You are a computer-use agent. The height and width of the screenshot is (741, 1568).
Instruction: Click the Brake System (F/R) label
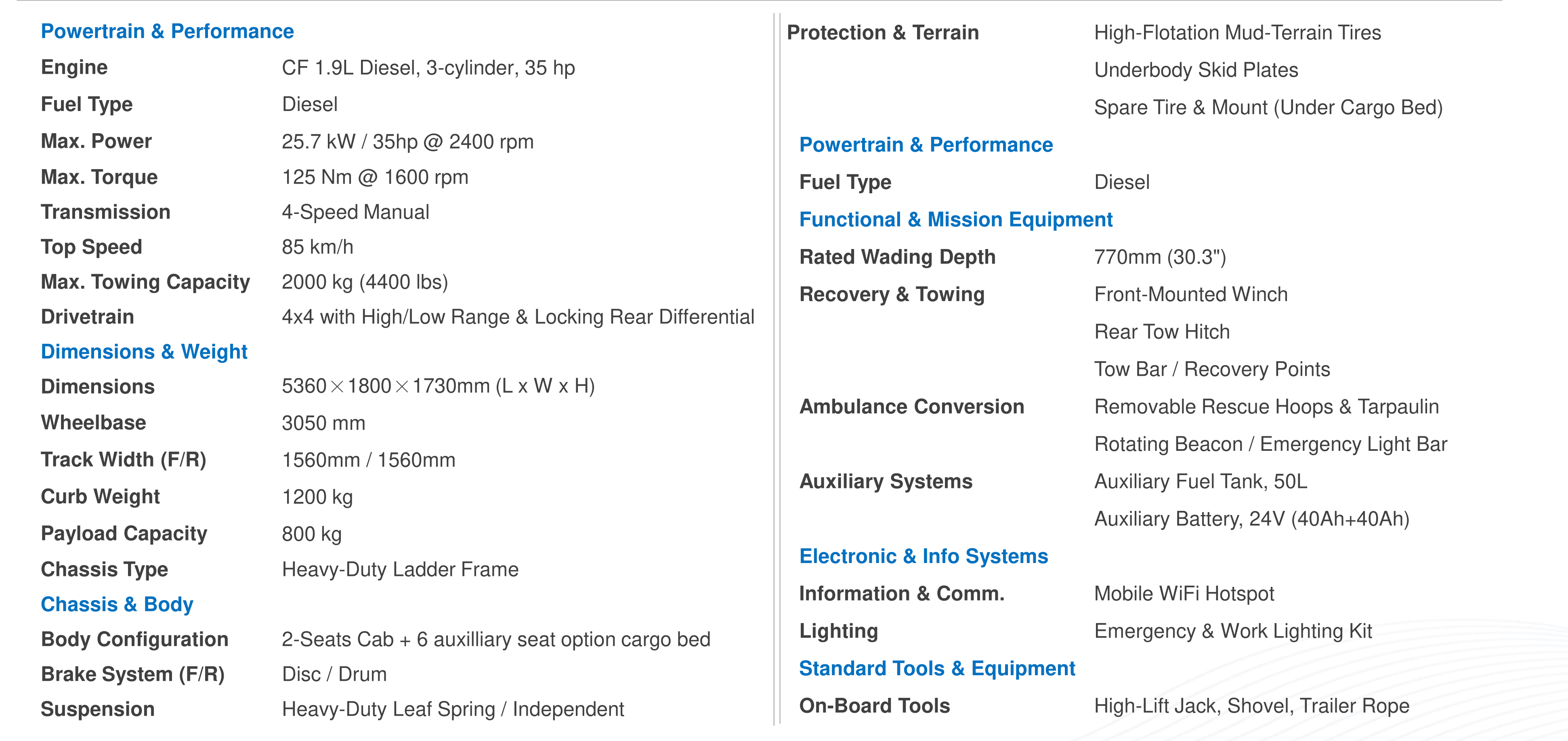(132, 674)
